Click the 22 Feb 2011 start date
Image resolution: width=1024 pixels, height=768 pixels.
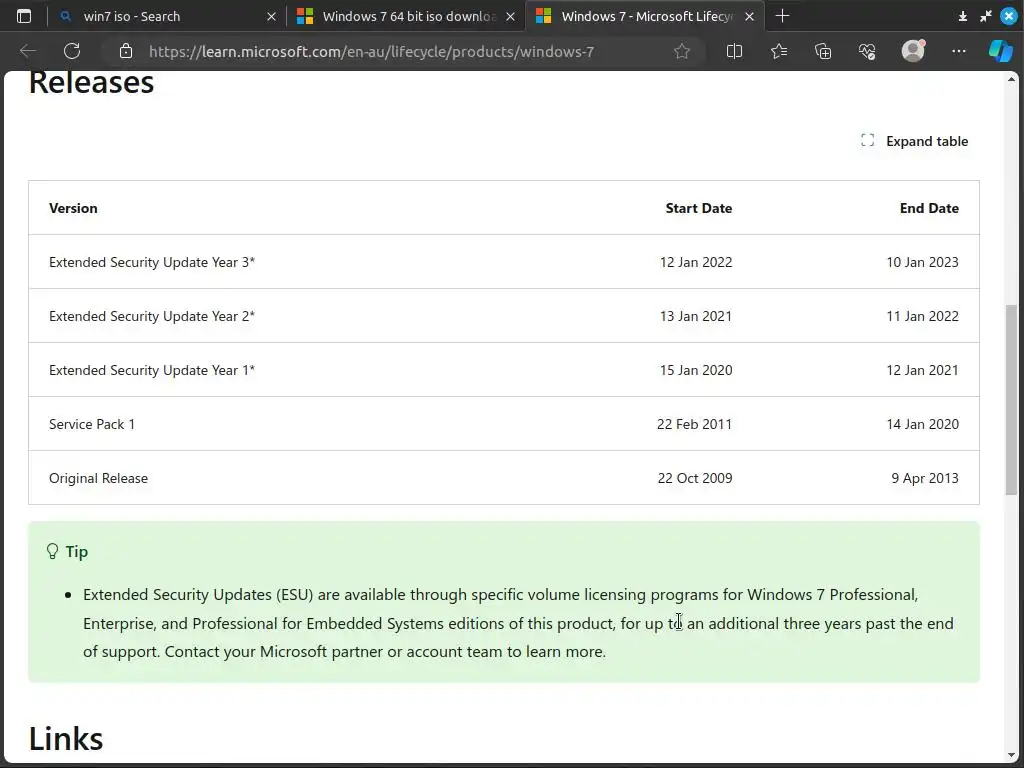694,424
